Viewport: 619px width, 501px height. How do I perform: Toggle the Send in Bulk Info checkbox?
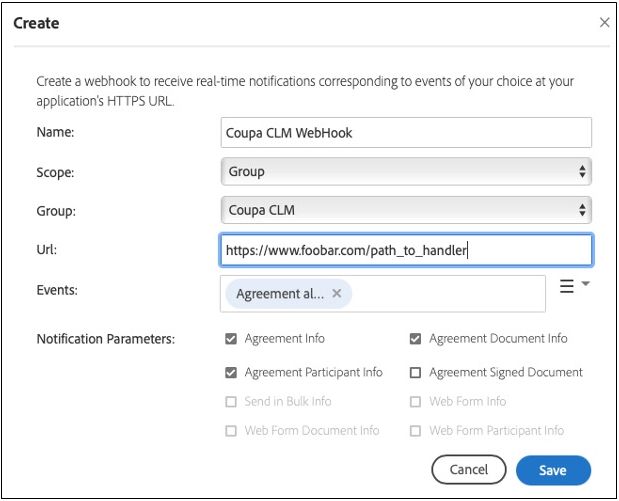pyautogui.click(x=231, y=402)
